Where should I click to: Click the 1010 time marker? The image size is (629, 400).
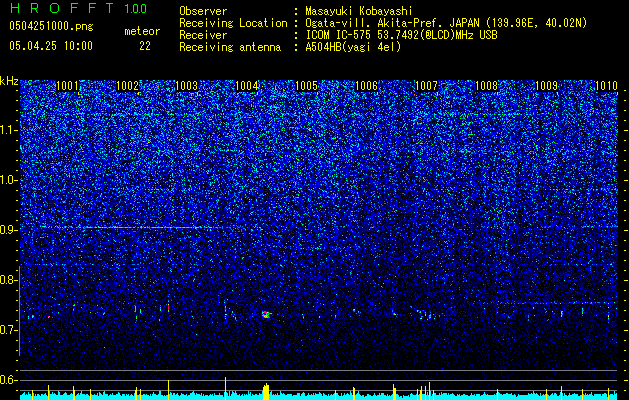pyautogui.click(x=606, y=86)
